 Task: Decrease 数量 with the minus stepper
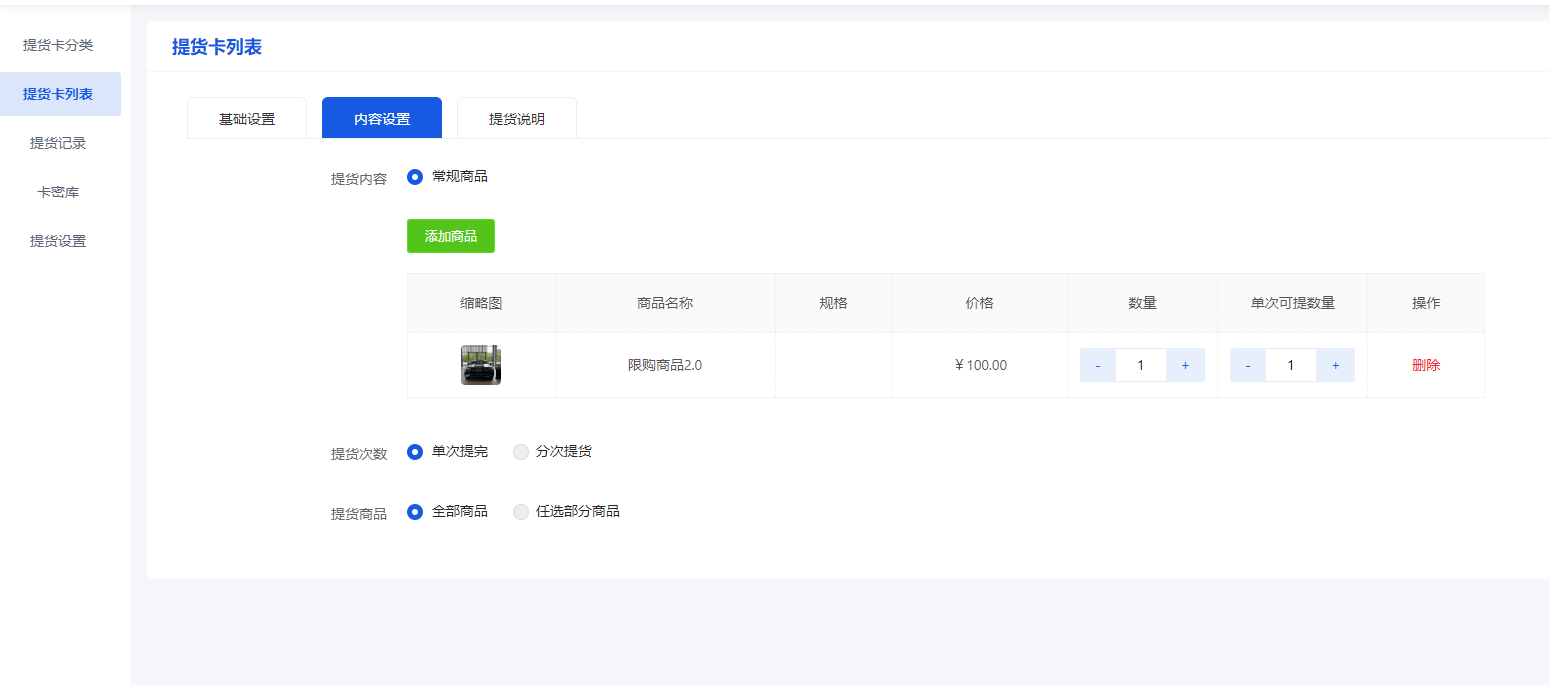(x=1097, y=364)
